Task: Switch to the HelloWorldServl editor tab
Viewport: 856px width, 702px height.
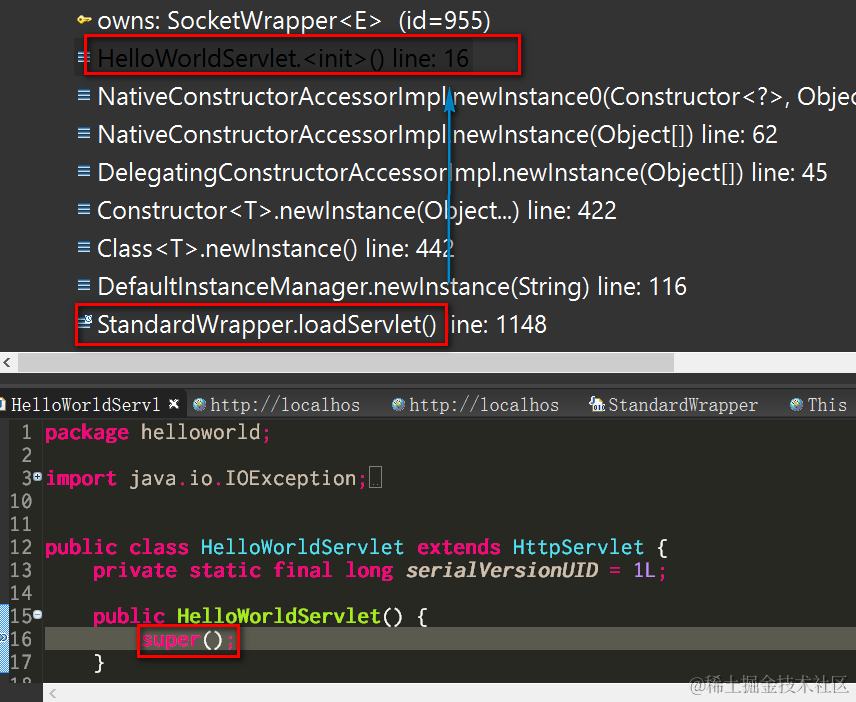Action: [x=86, y=405]
